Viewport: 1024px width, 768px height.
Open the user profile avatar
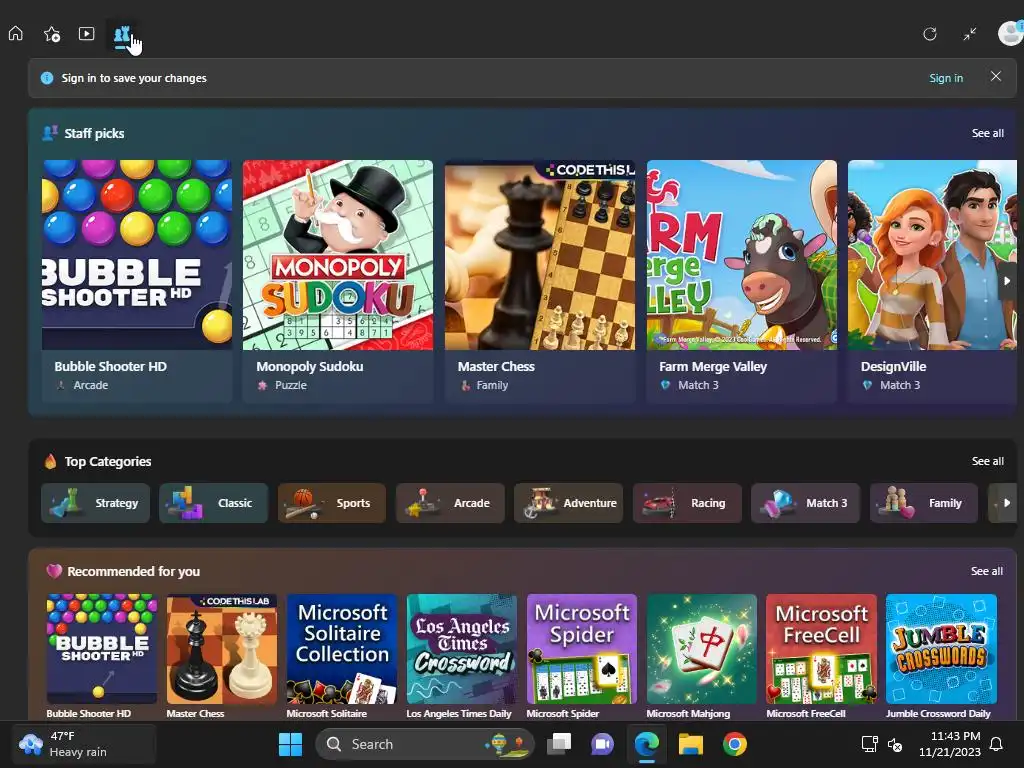(1010, 33)
